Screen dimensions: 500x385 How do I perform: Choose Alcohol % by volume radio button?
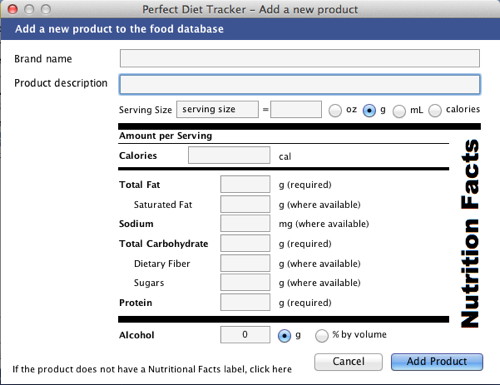point(321,336)
